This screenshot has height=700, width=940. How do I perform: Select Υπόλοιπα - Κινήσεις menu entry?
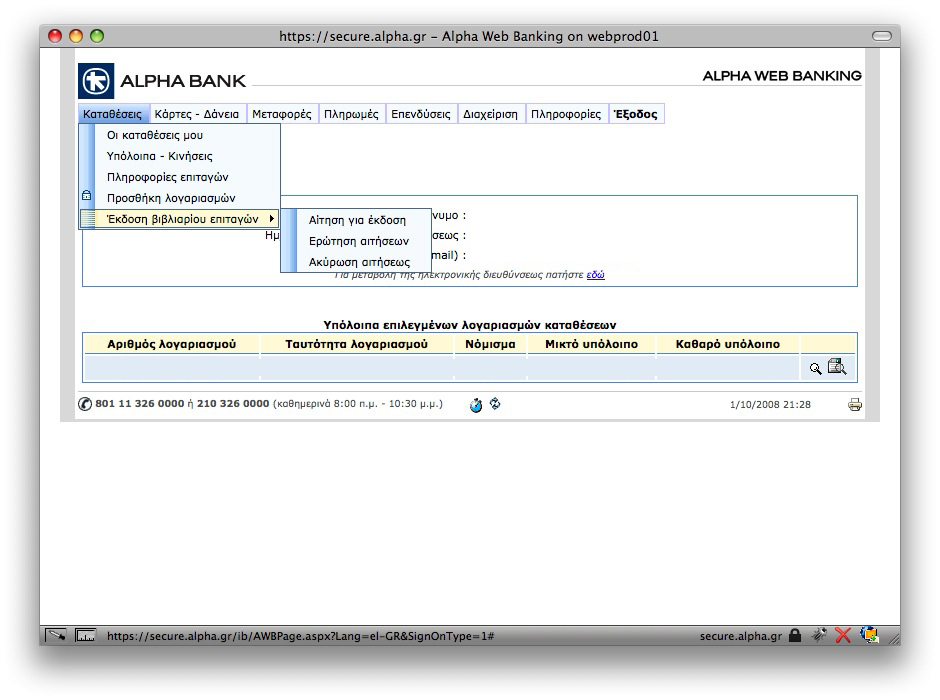[x=179, y=156]
